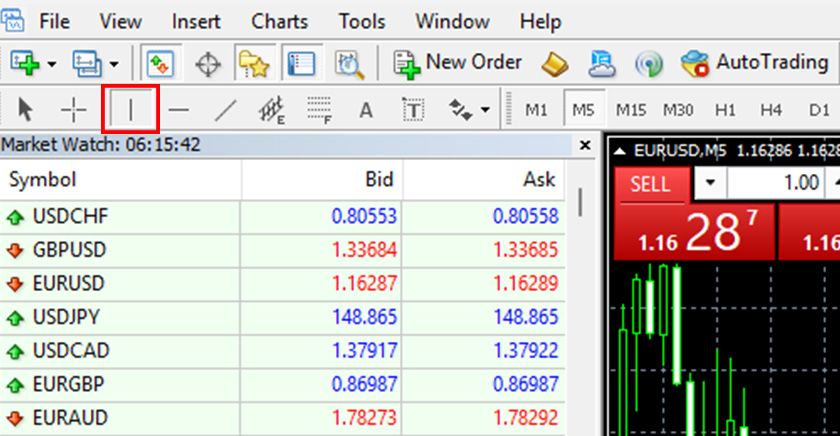Open the new chart dropdown arrow
Viewport: 840px width, 436px height.
[50, 64]
